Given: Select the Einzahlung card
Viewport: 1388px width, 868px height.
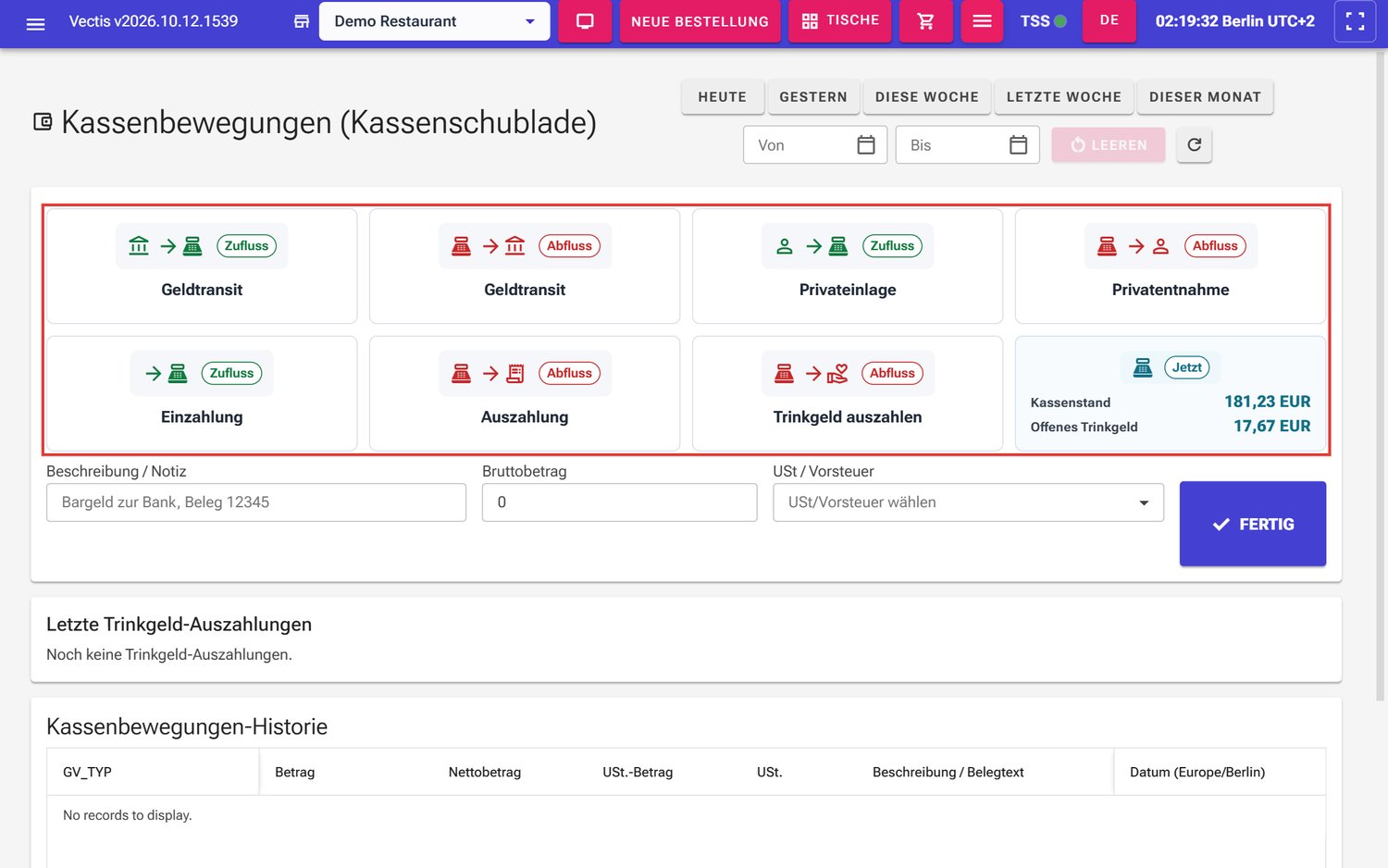Looking at the screenshot, I should (x=202, y=393).
